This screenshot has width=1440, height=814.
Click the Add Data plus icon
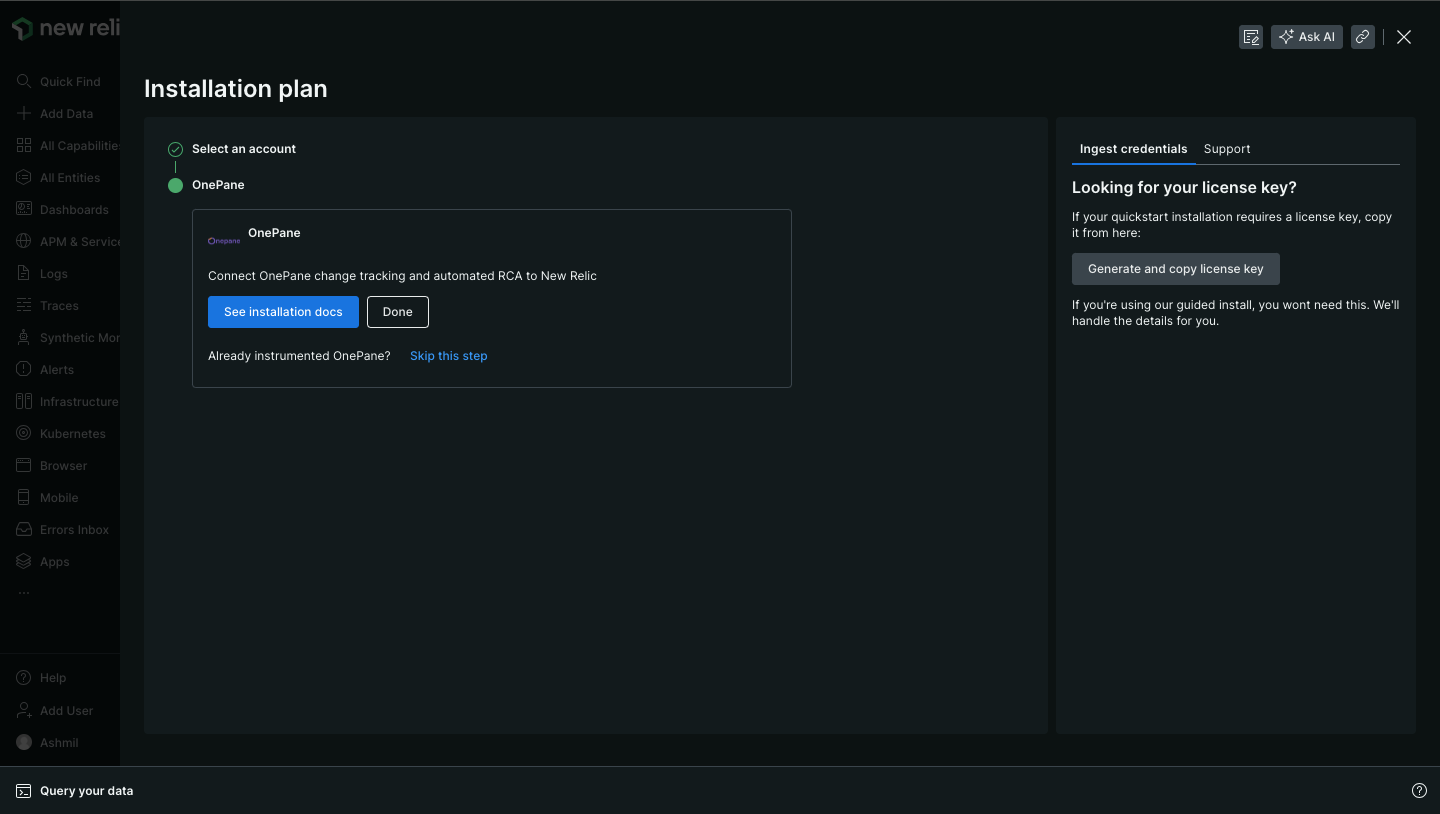click(x=24, y=113)
